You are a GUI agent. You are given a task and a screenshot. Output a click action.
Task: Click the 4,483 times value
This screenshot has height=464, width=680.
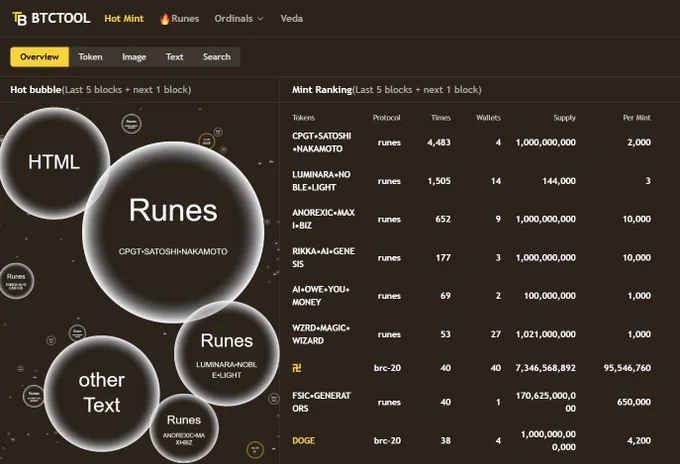pos(439,142)
